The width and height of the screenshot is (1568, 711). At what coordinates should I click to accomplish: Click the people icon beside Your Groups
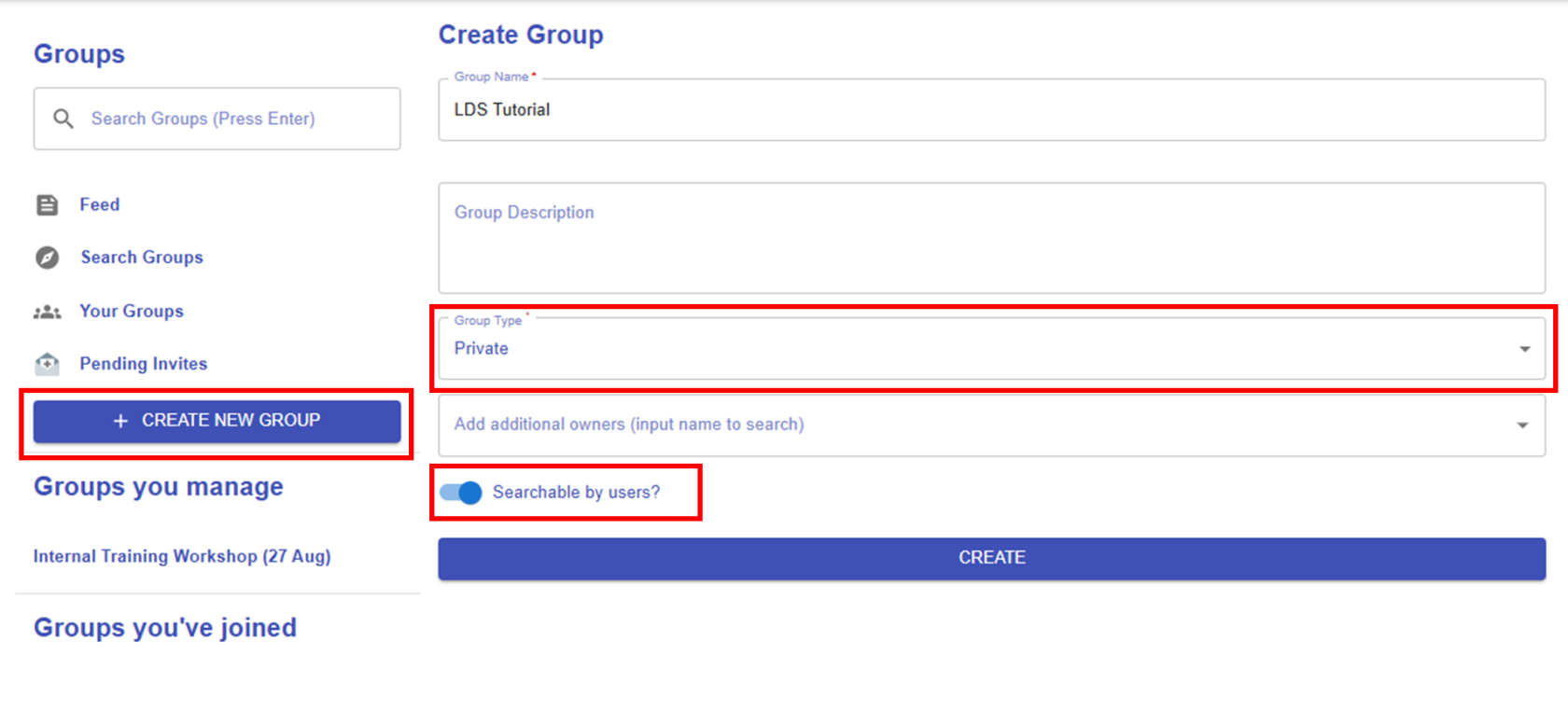click(47, 312)
